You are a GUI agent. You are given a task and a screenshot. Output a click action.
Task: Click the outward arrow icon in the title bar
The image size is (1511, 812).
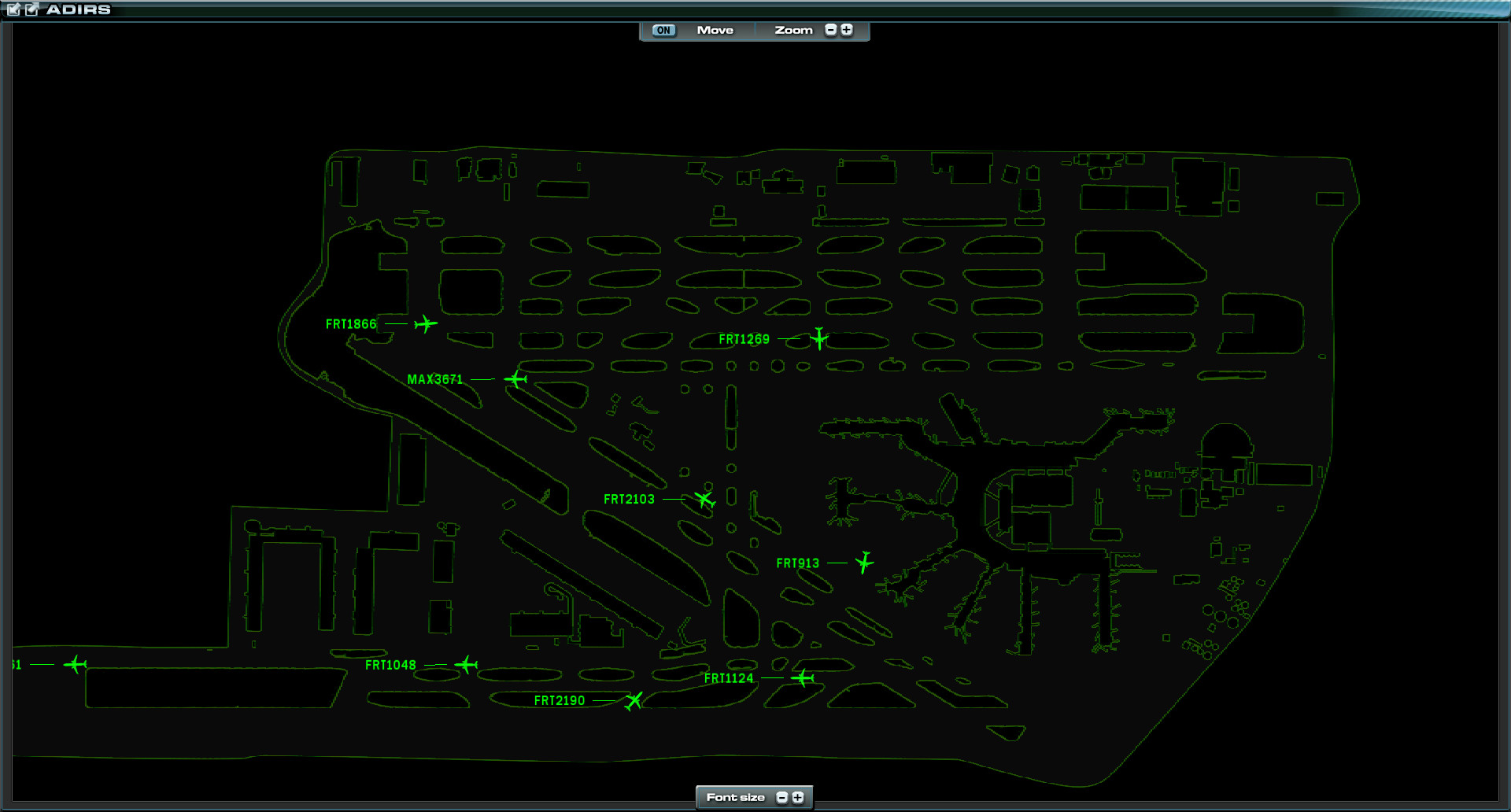(30, 9)
